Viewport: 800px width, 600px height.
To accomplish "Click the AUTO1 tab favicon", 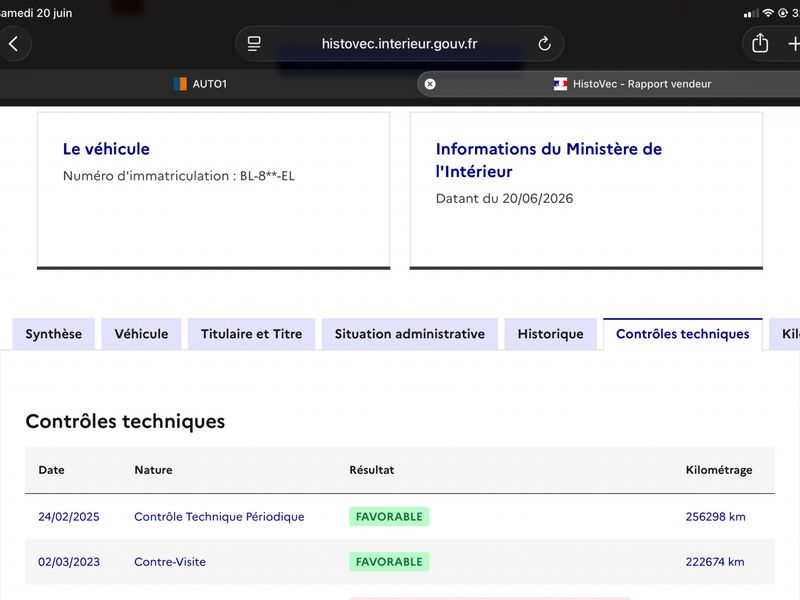I will coord(180,84).
